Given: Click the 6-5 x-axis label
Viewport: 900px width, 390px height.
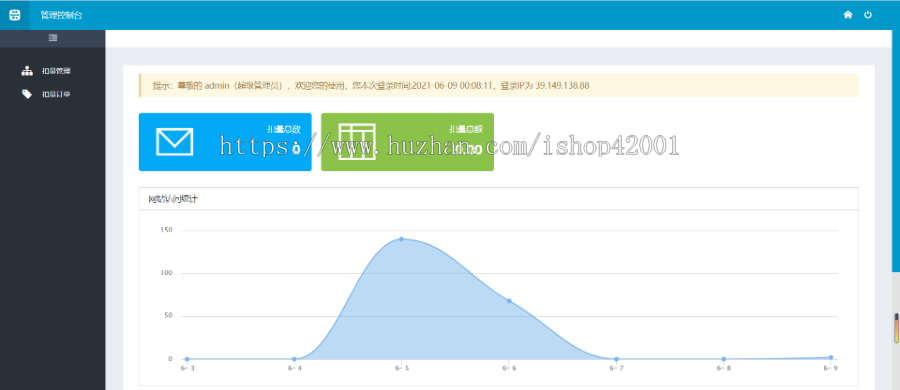Looking at the screenshot, I should (402, 368).
